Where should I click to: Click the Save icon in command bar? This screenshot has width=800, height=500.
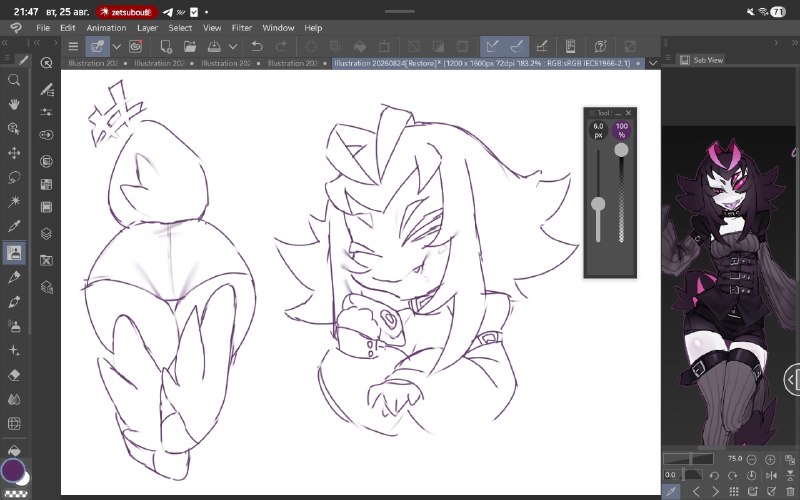click(214, 46)
